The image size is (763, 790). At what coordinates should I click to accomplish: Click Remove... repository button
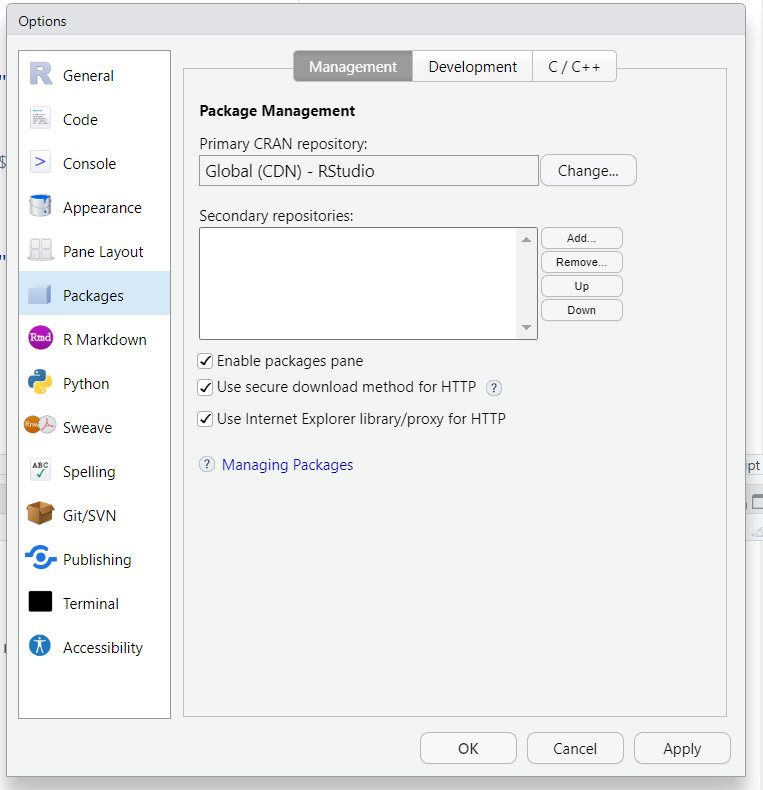click(x=582, y=262)
